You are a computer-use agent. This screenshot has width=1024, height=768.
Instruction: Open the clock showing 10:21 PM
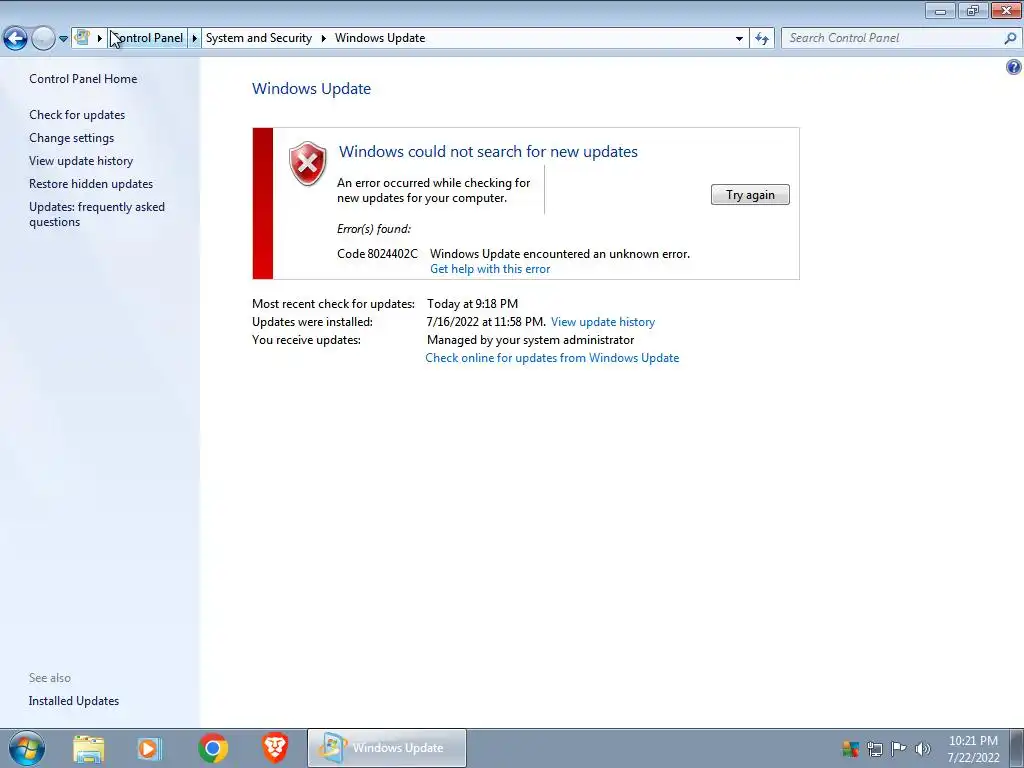point(973,749)
